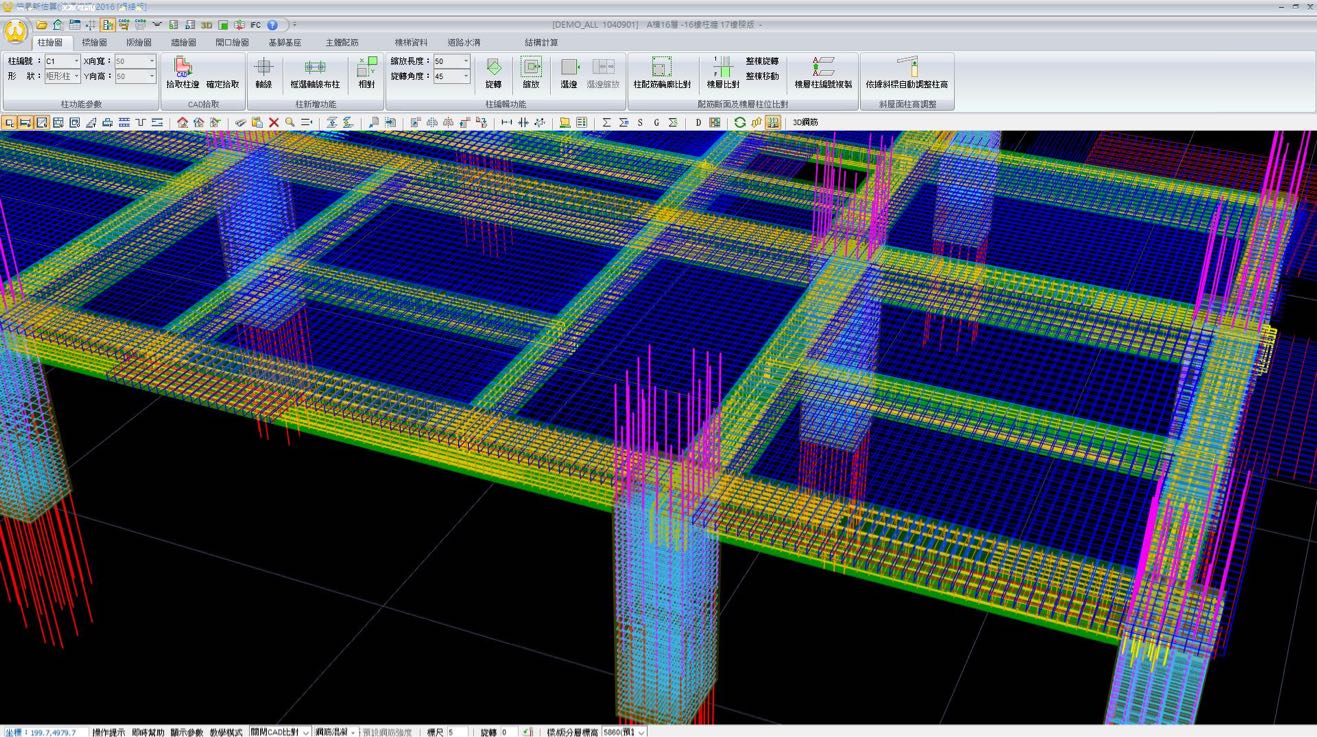Click 操作提示 in status bar
The image size is (1317, 737).
tap(108, 732)
